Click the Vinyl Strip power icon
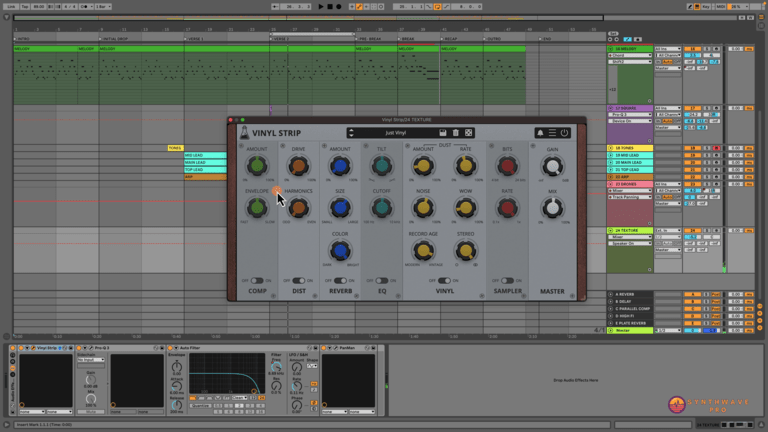 (564, 133)
